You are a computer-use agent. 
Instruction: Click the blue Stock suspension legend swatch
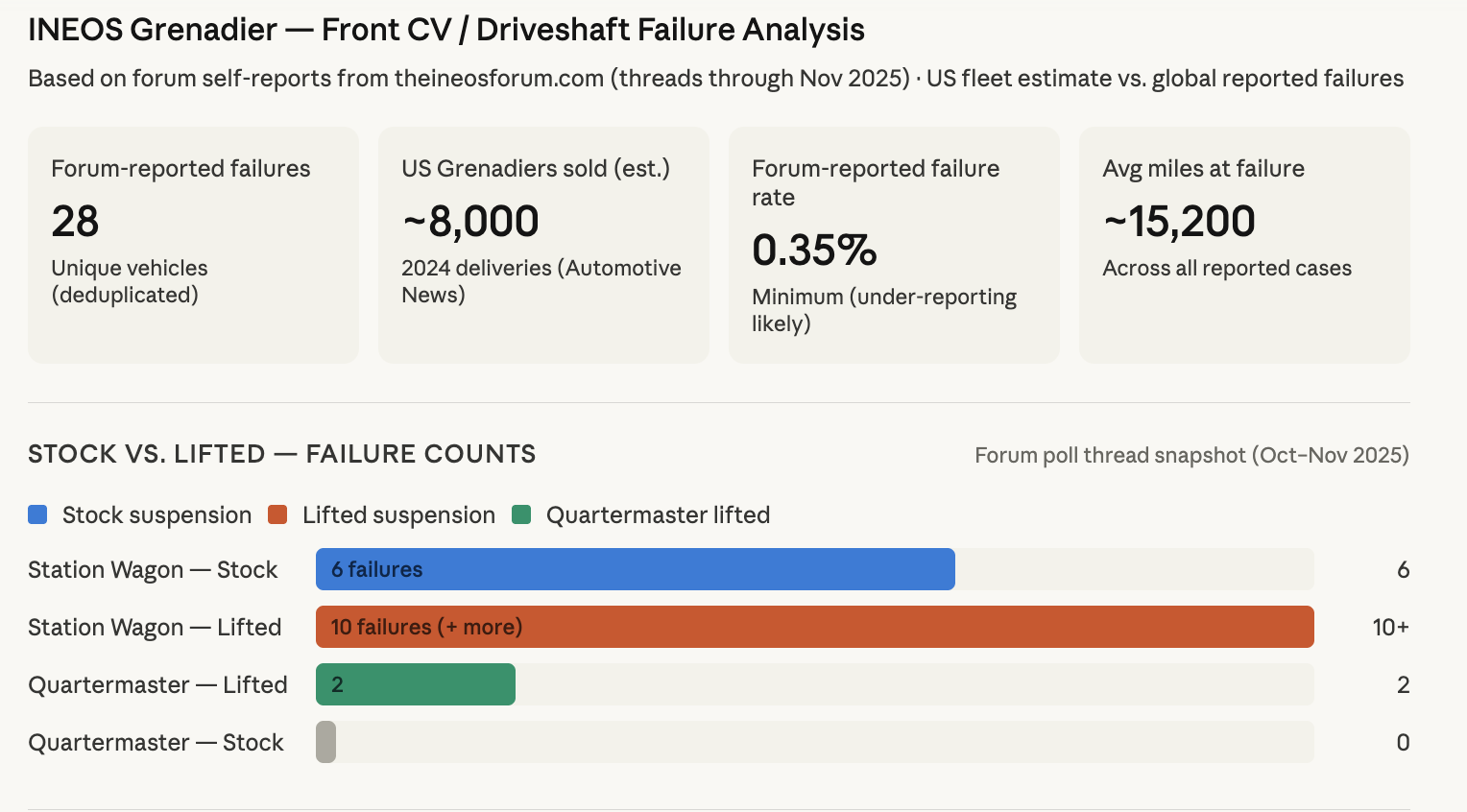pyautogui.click(x=37, y=514)
